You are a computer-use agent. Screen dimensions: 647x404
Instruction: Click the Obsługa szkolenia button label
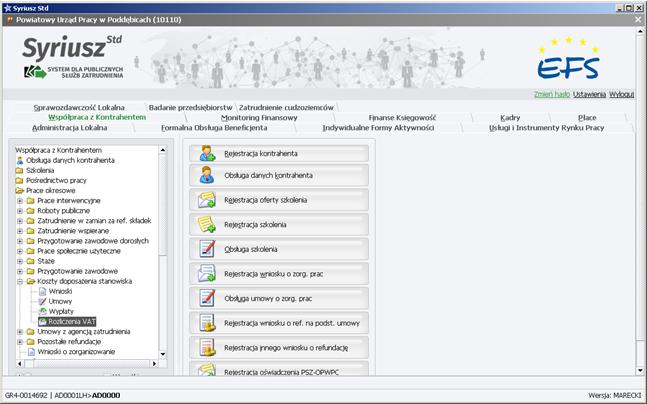click(x=251, y=249)
